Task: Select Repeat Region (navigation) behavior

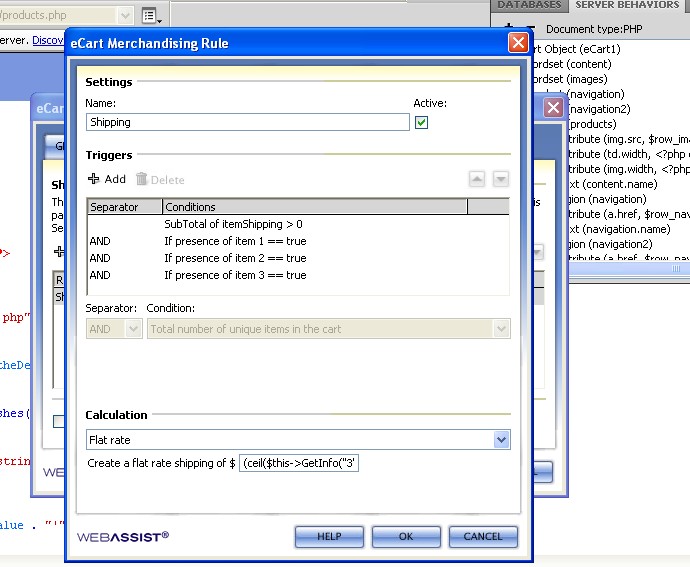Action: (x=607, y=199)
